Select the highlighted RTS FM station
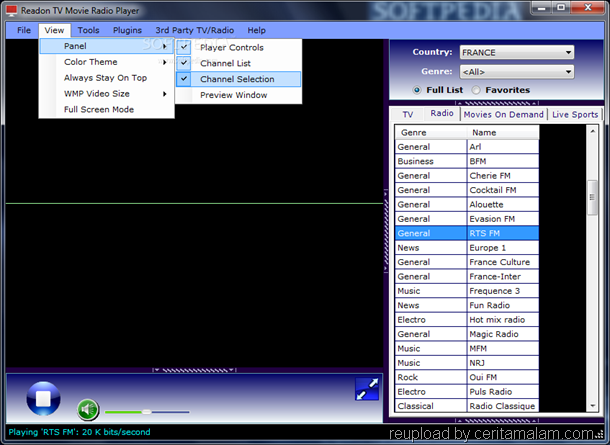Image resolution: width=610 pixels, height=445 pixels. 503,233
